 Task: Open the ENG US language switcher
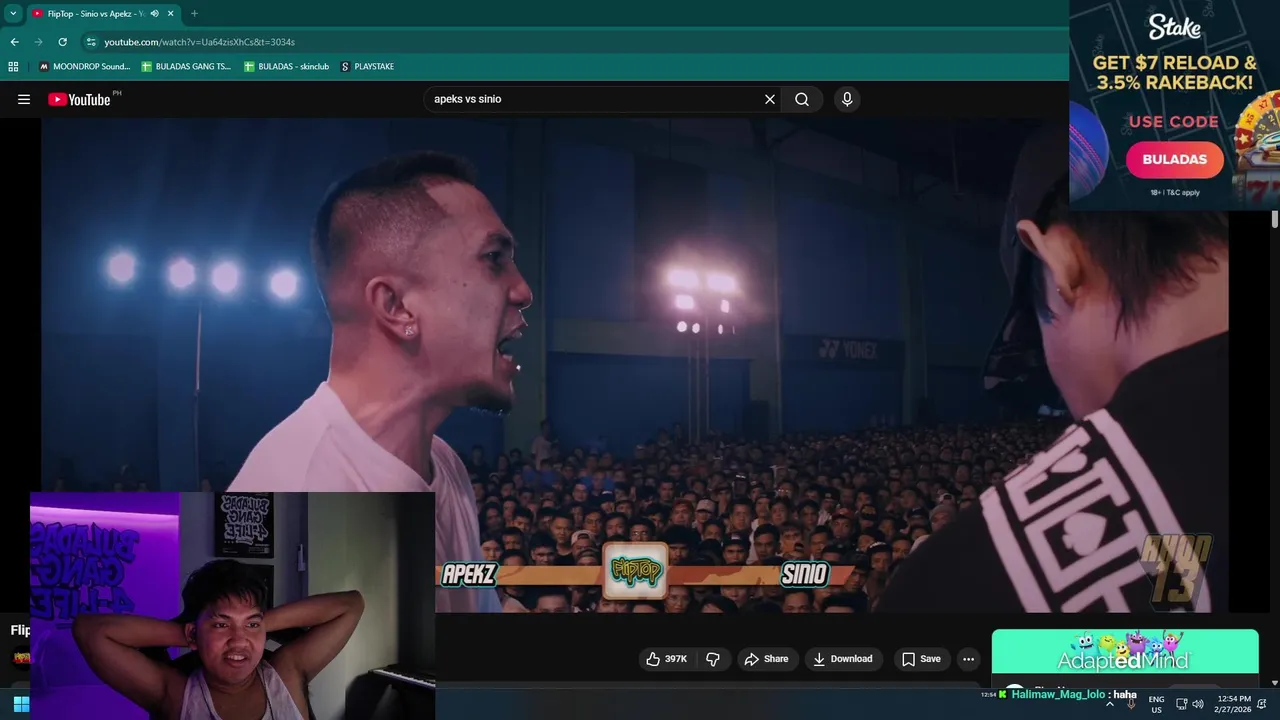click(1156, 704)
